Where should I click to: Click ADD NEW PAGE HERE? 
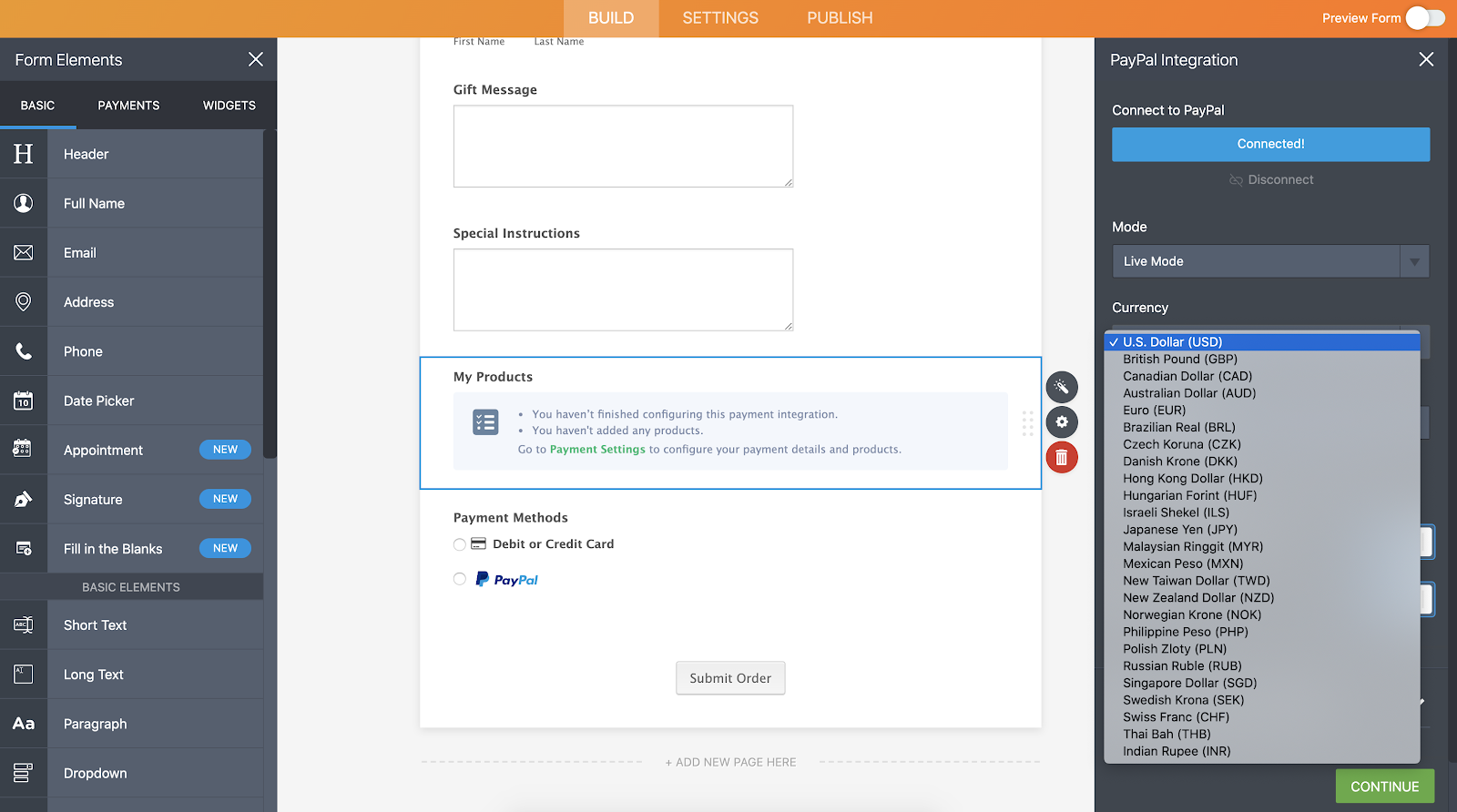[730, 762]
